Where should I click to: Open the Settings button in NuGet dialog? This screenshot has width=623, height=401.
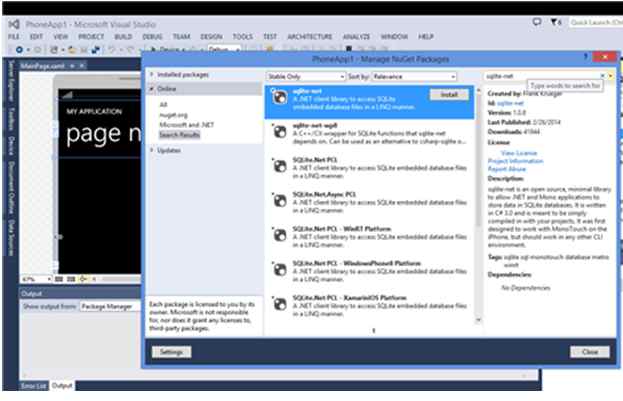click(171, 352)
